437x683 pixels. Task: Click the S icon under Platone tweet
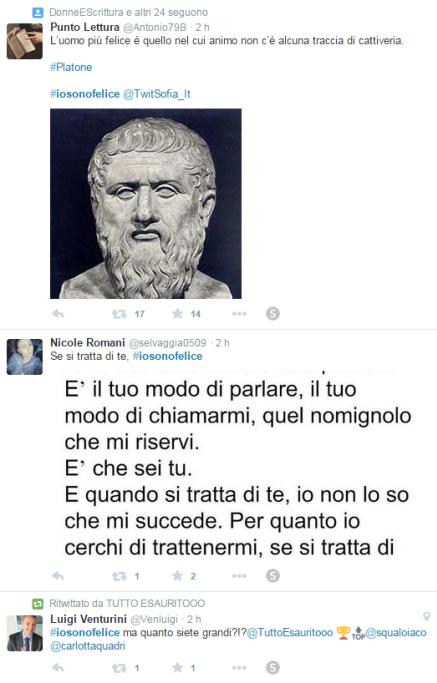(273, 314)
